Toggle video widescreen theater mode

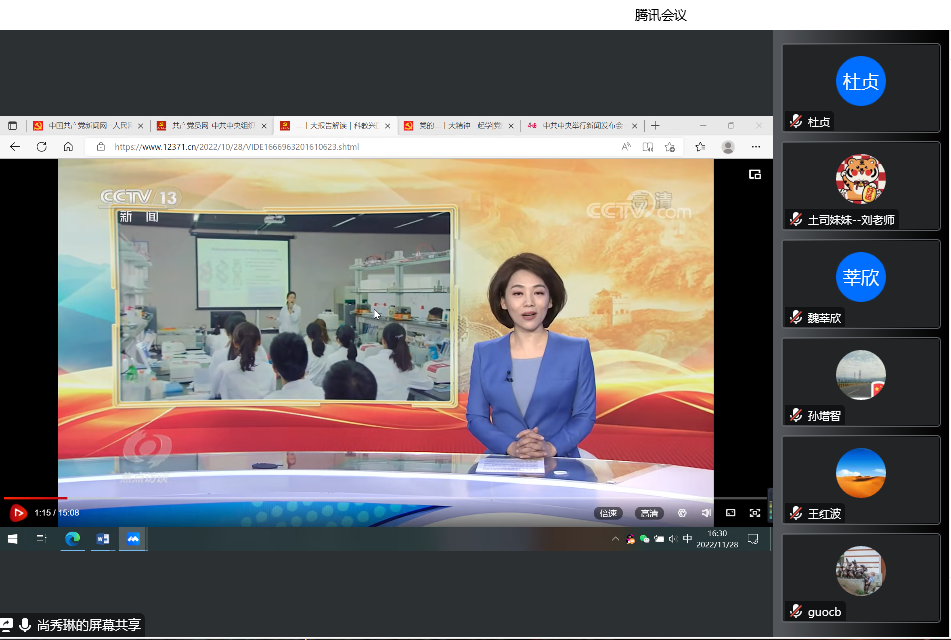[730, 513]
